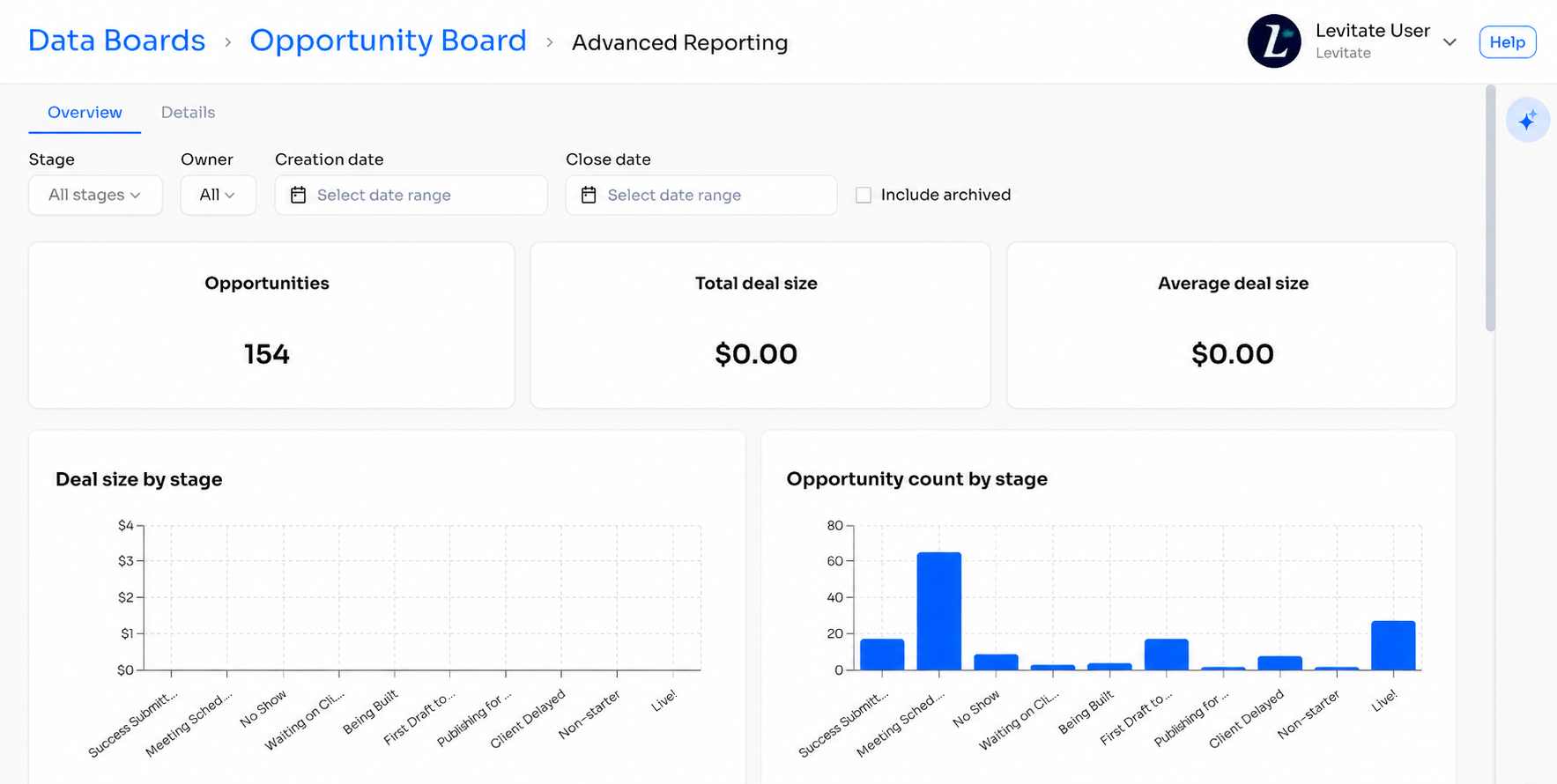Click the Deal size by stage heading
The height and width of the screenshot is (784, 1557).
click(x=139, y=479)
